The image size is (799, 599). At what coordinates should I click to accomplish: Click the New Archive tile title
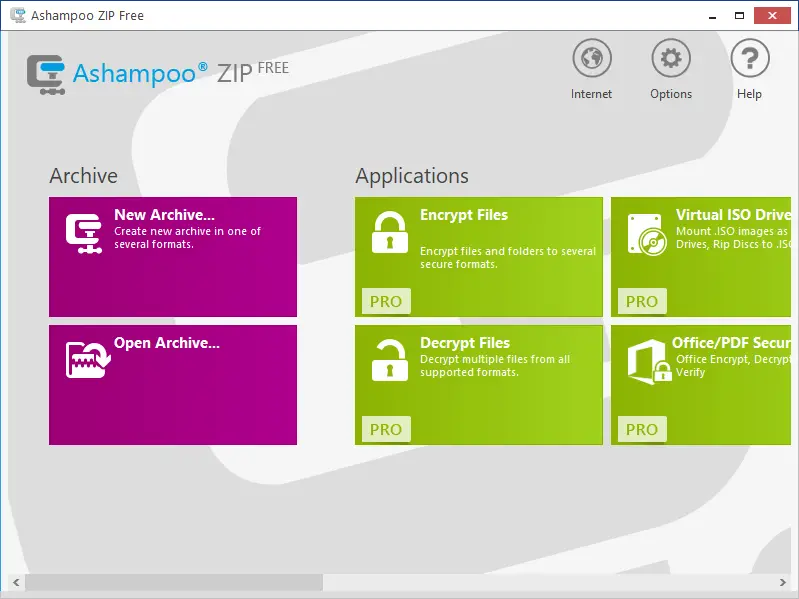tap(165, 214)
